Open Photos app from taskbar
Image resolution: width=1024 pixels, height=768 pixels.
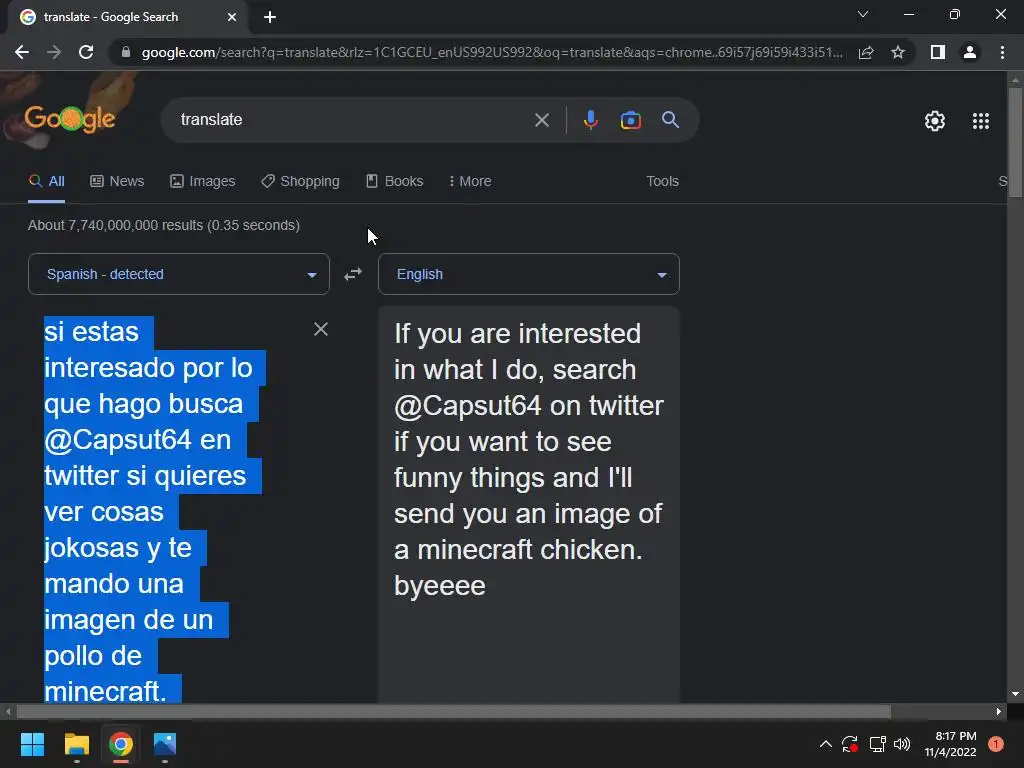[165, 744]
